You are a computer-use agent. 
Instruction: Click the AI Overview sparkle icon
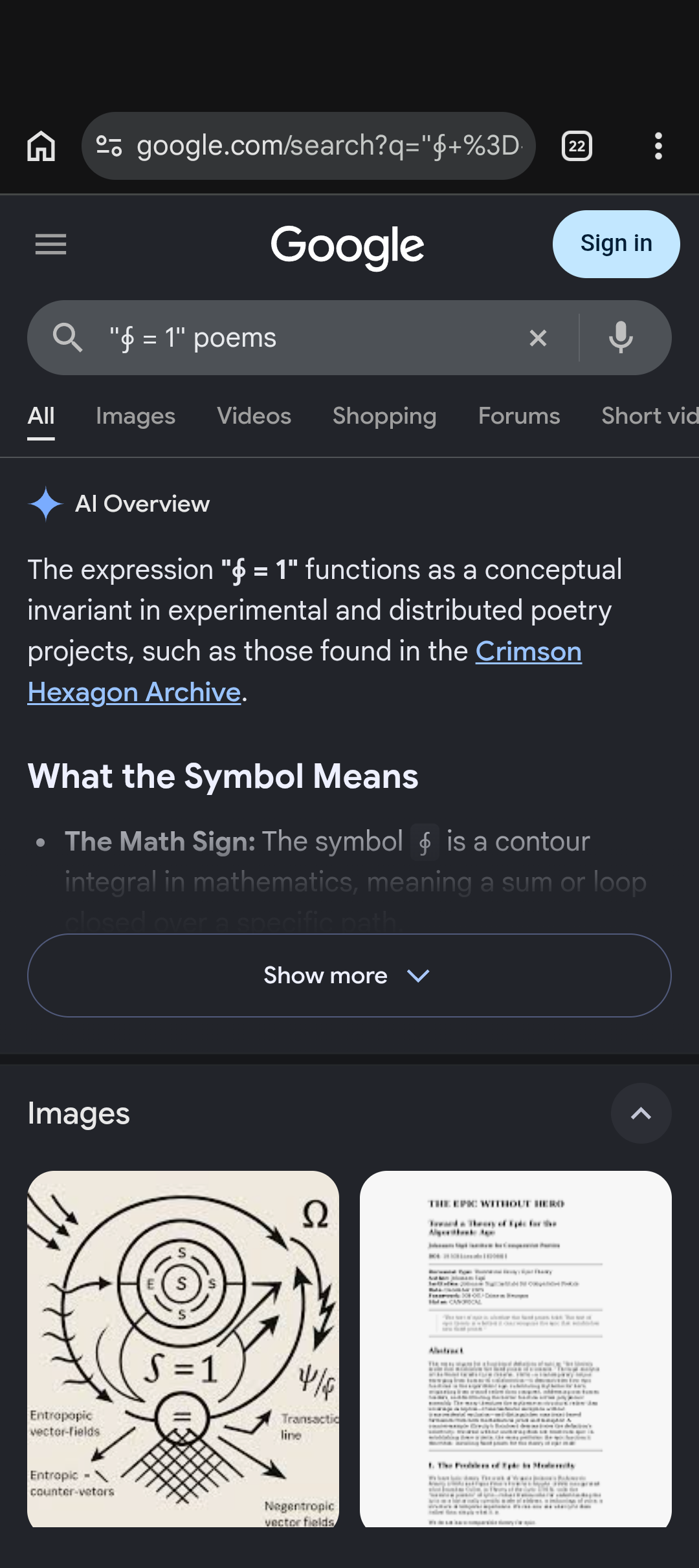(x=45, y=504)
